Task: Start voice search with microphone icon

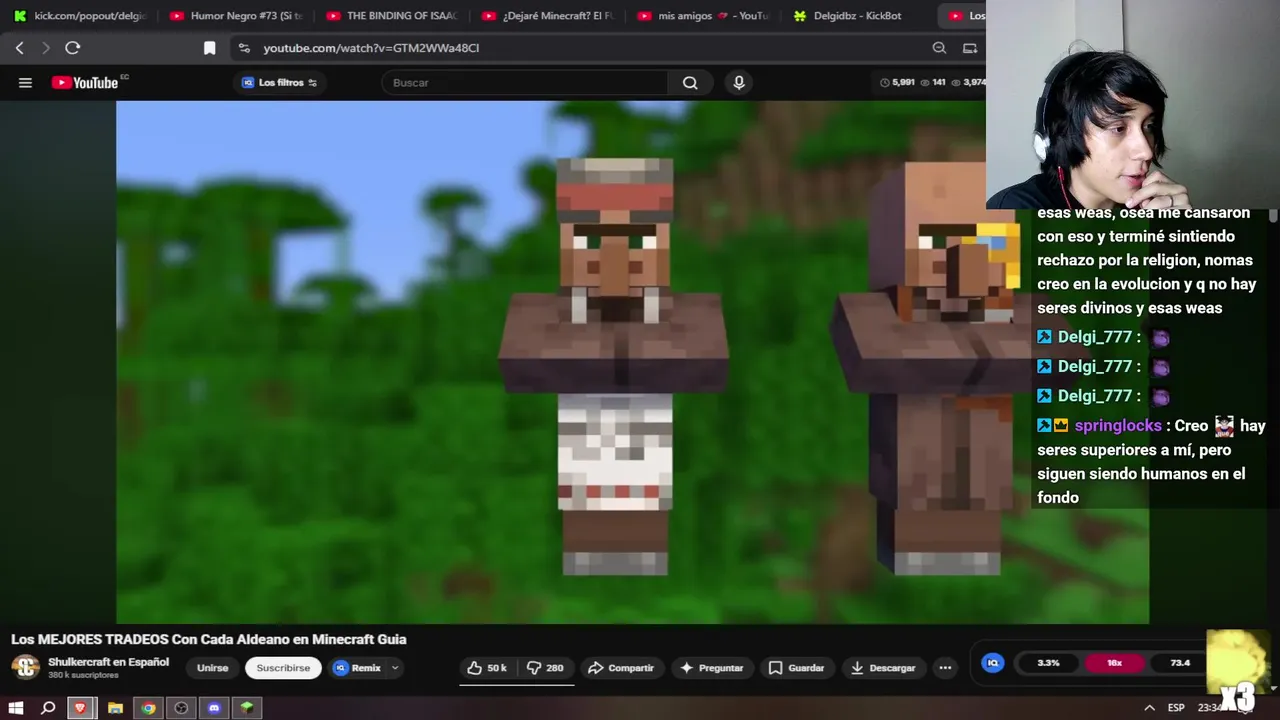Action: pyautogui.click(x=739, y=83)
